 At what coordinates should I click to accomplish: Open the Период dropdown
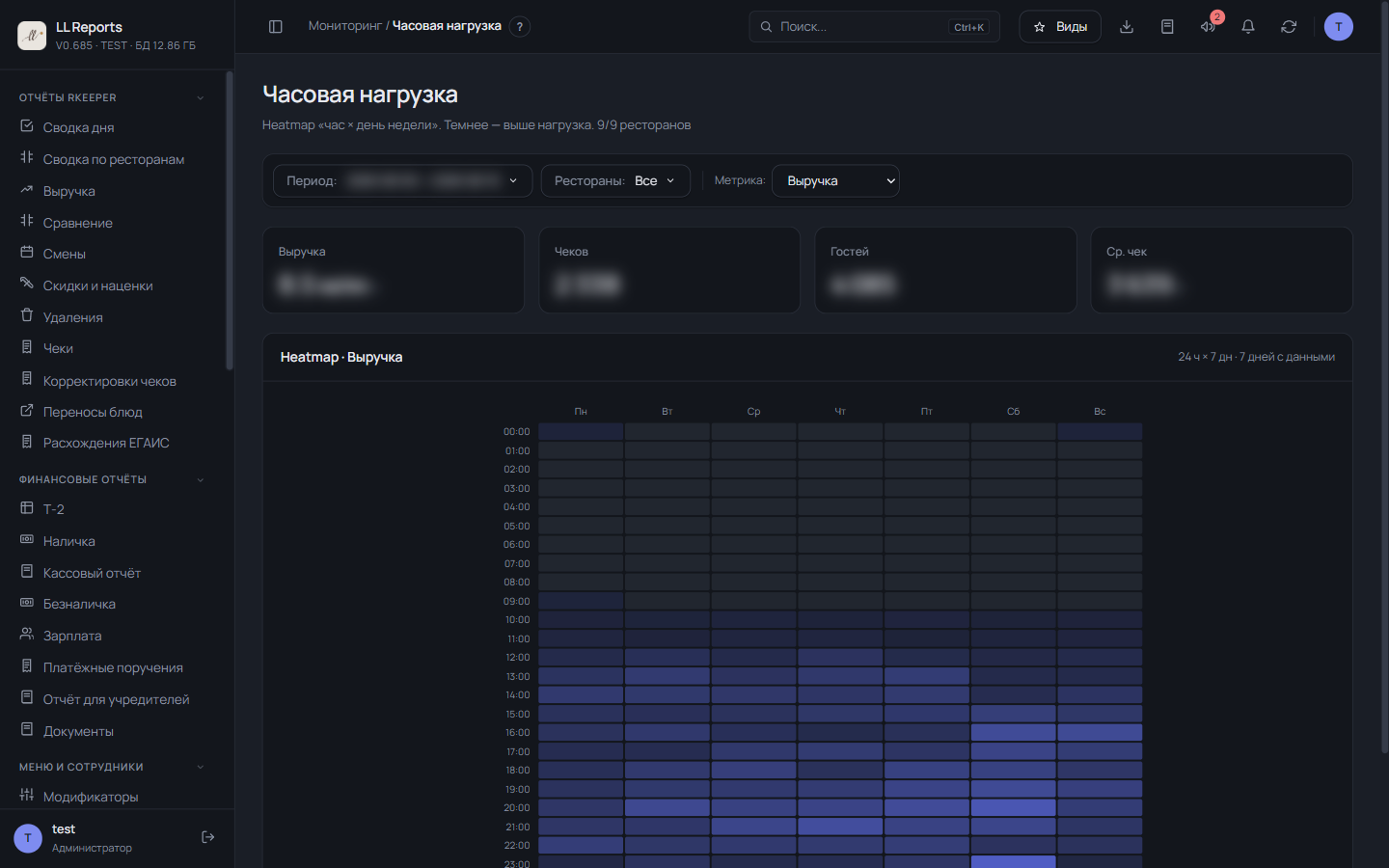click(403, 180)
